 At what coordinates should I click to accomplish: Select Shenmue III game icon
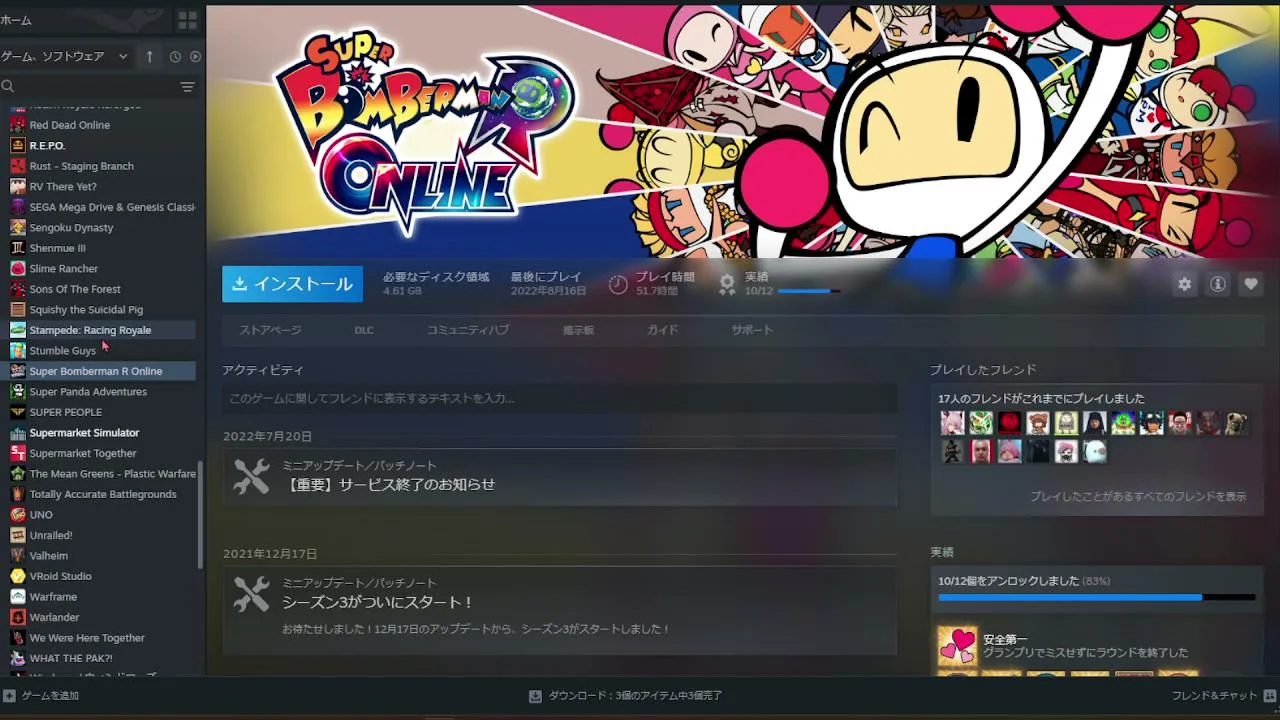click(17, 248)
